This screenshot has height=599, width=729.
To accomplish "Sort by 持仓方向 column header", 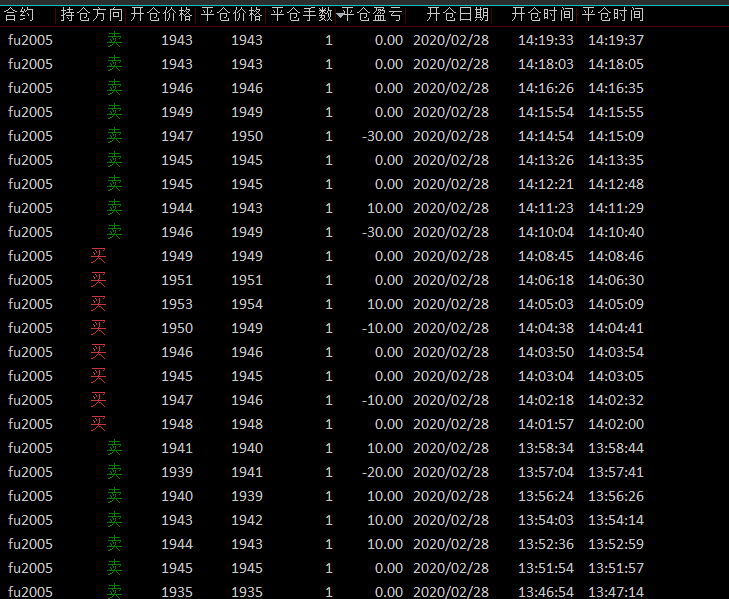I will pyautogui.click(x=91, y=14).
